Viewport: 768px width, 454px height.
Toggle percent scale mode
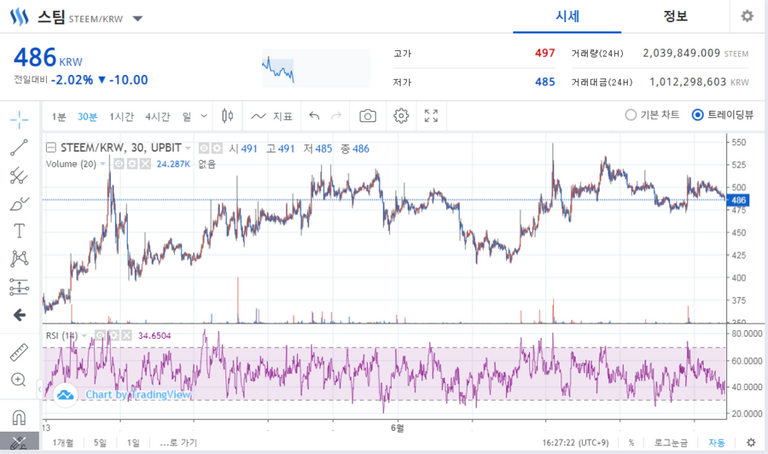(631, 443)
